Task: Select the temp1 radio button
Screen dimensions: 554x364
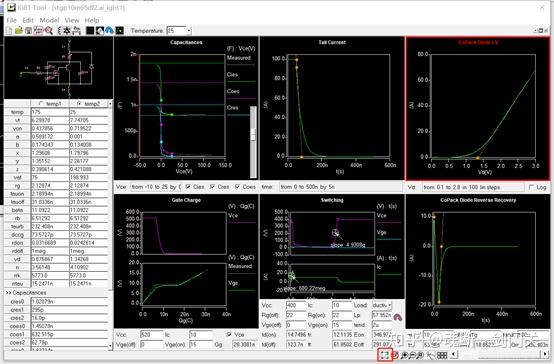Action: click(x=41, y=104)
